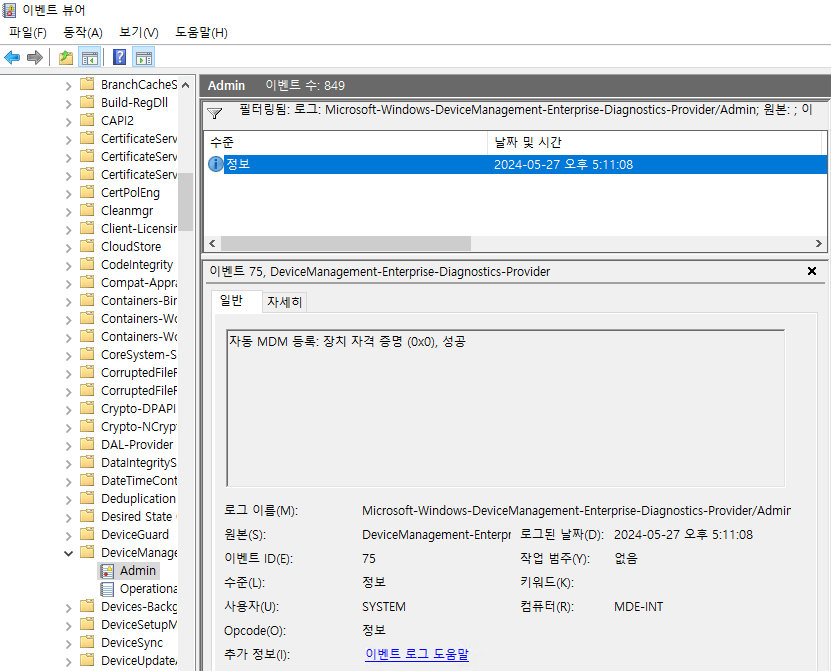Expand the CodeIntegrity tree node
This screenshot has height=671, width=831.
[68, 266]
